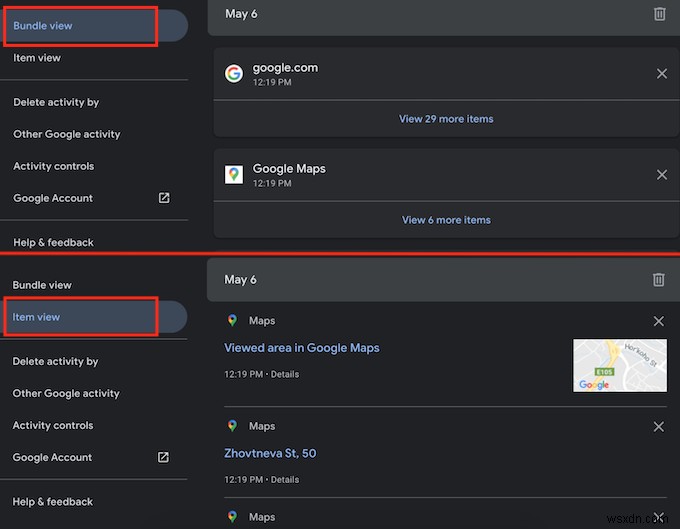Open Viewed area in Google Maps link

click(301, 348)
